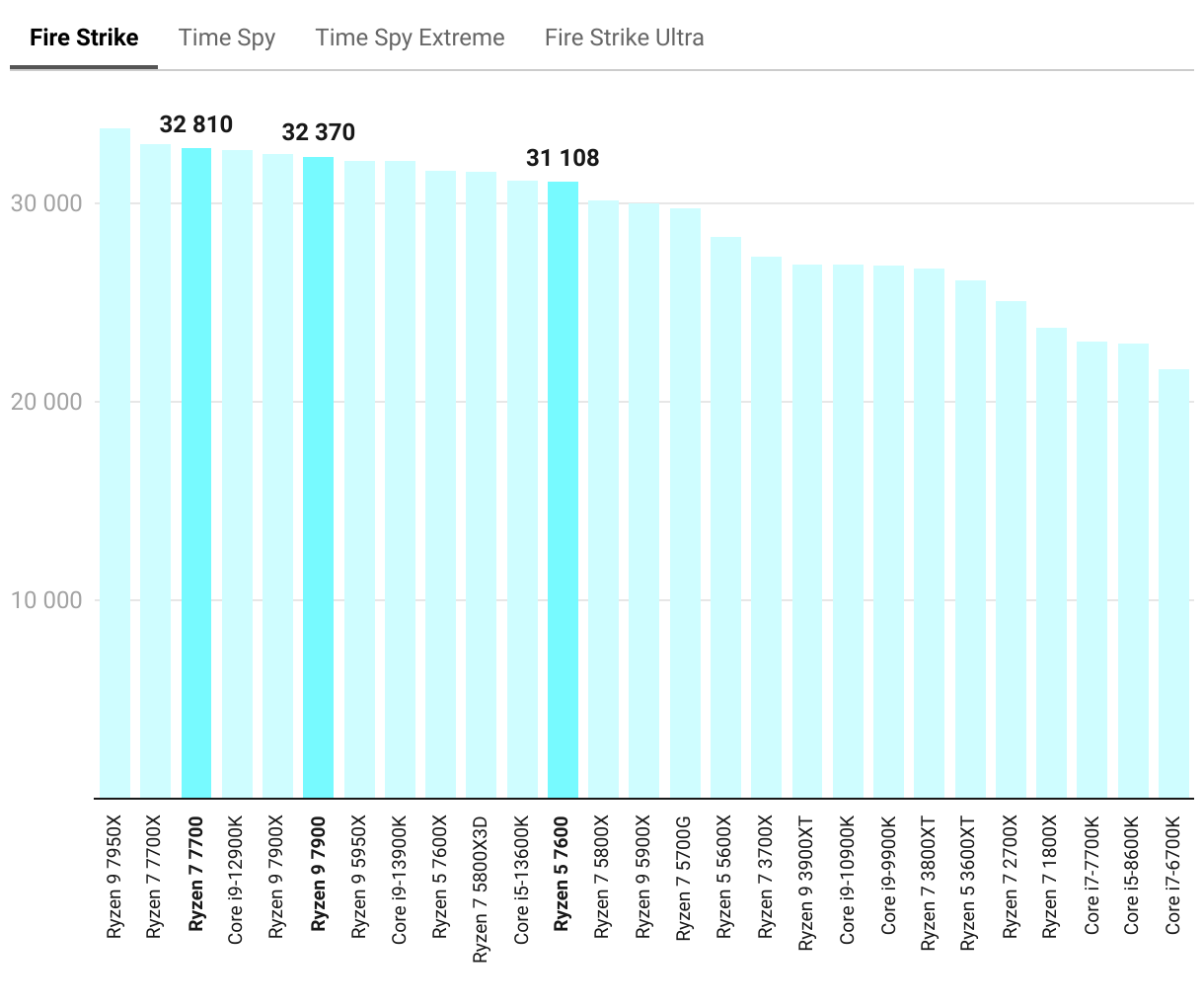Screen dimensions: 1204x1007
Task: Click the Ryzen 7 5800X3D bar
Action: (481, 484)
